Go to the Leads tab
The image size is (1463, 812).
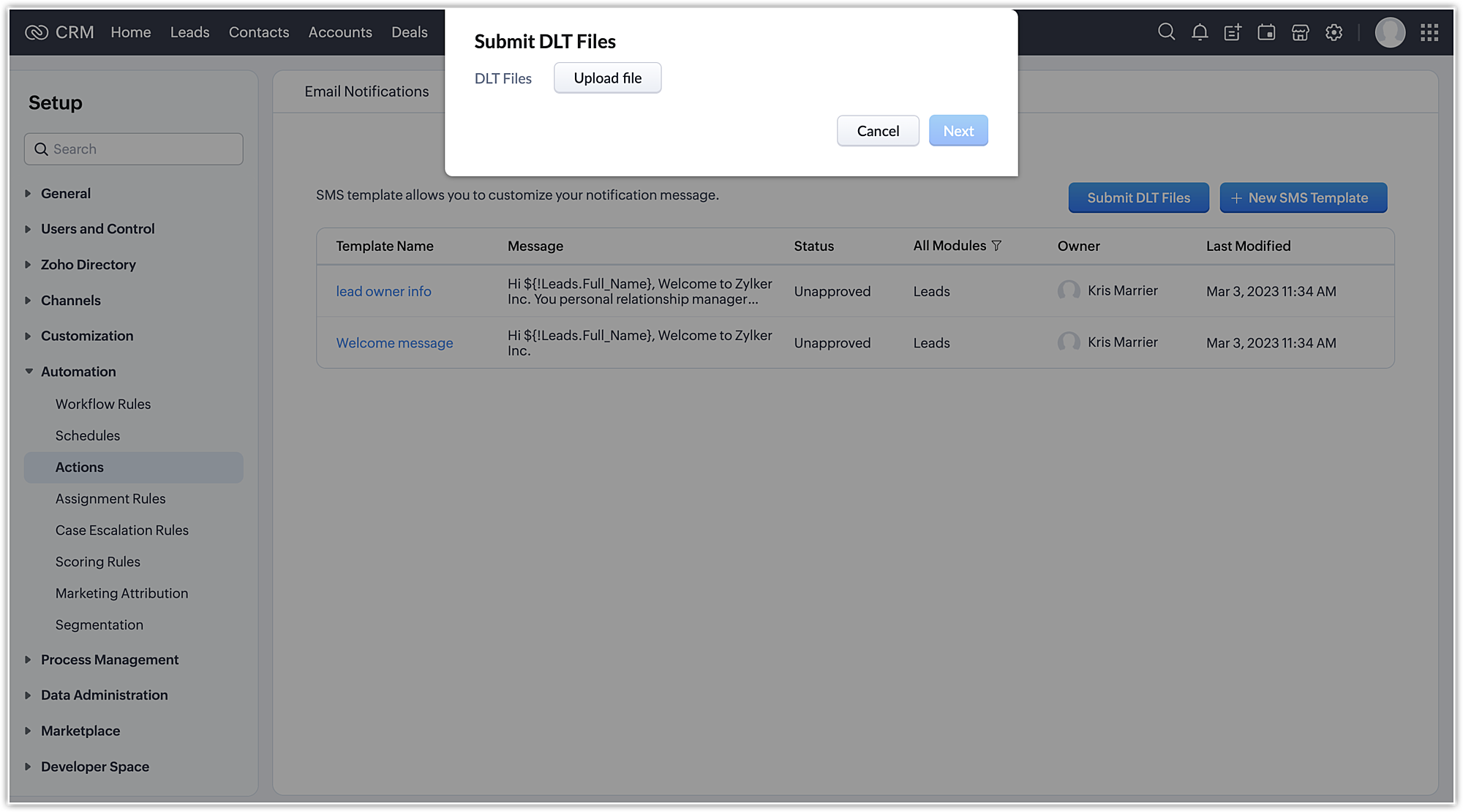pos(189,32)
